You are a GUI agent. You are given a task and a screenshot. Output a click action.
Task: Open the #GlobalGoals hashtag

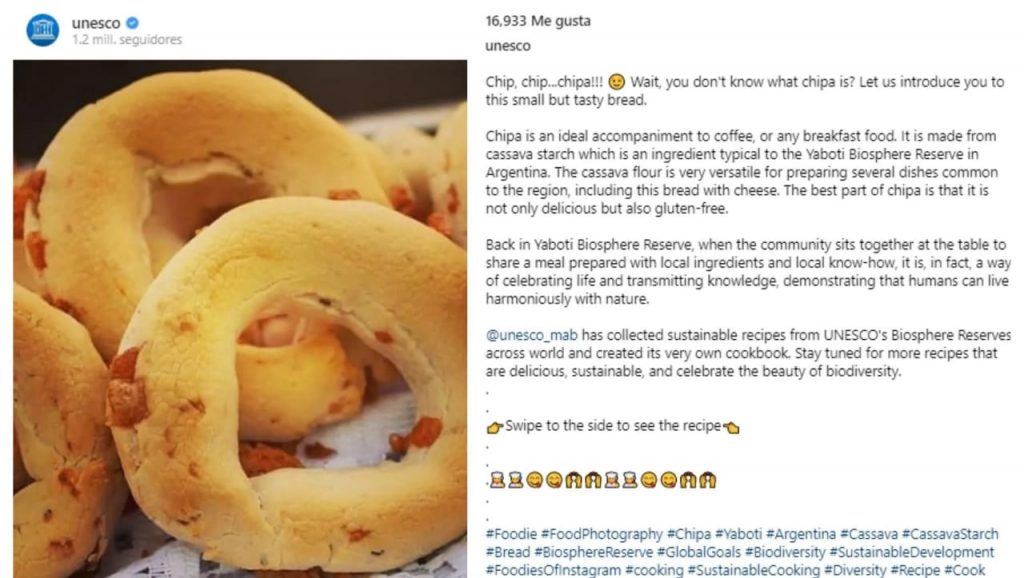700,552
